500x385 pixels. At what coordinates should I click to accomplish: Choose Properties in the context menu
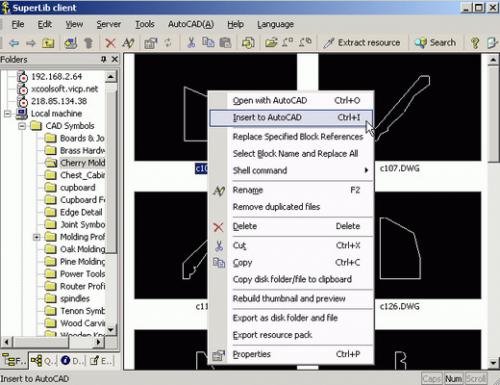point(291,354)
